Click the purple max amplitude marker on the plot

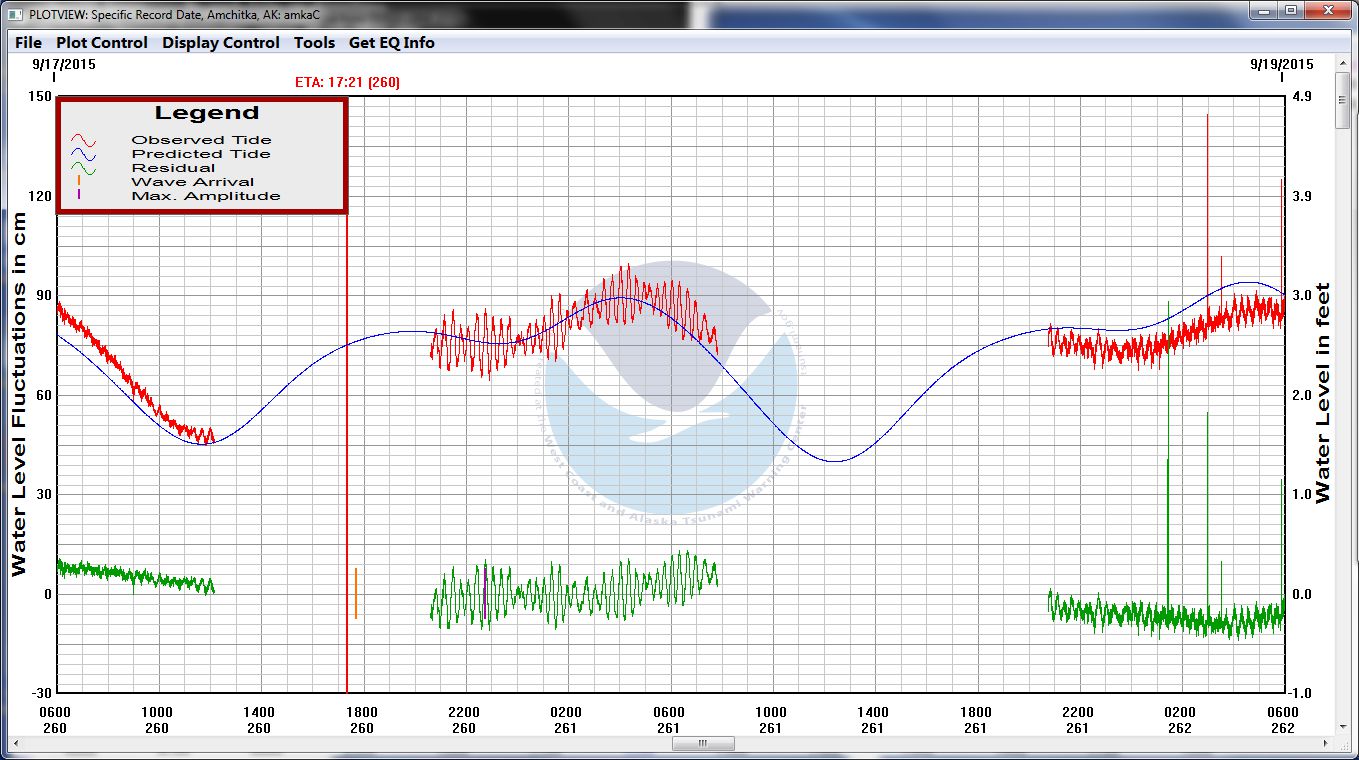(485, 592)
